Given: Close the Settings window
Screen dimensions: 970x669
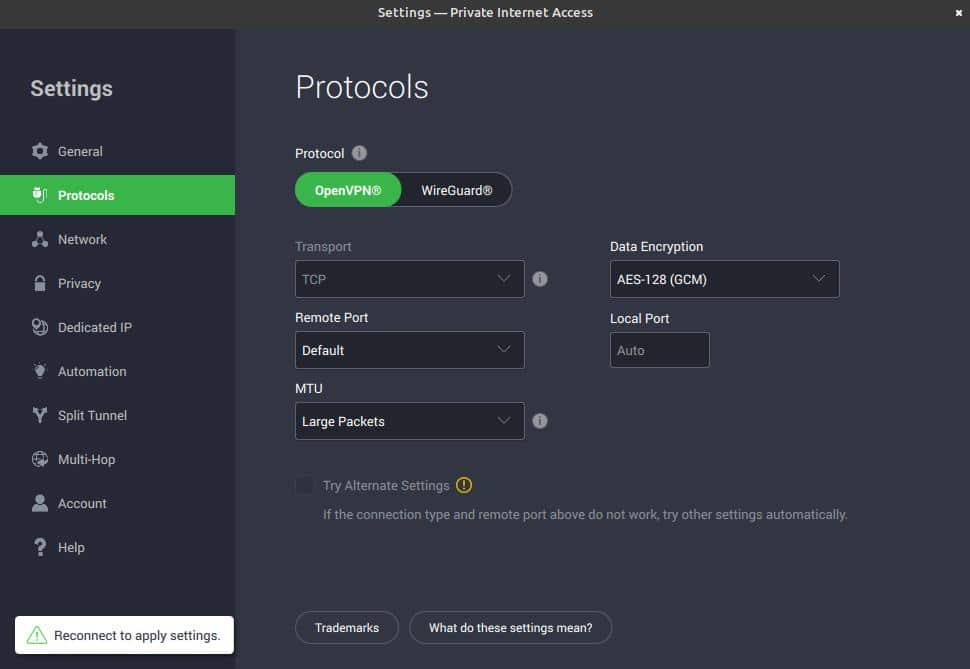Looking at the screenshot, I should [x=958, y=12].
